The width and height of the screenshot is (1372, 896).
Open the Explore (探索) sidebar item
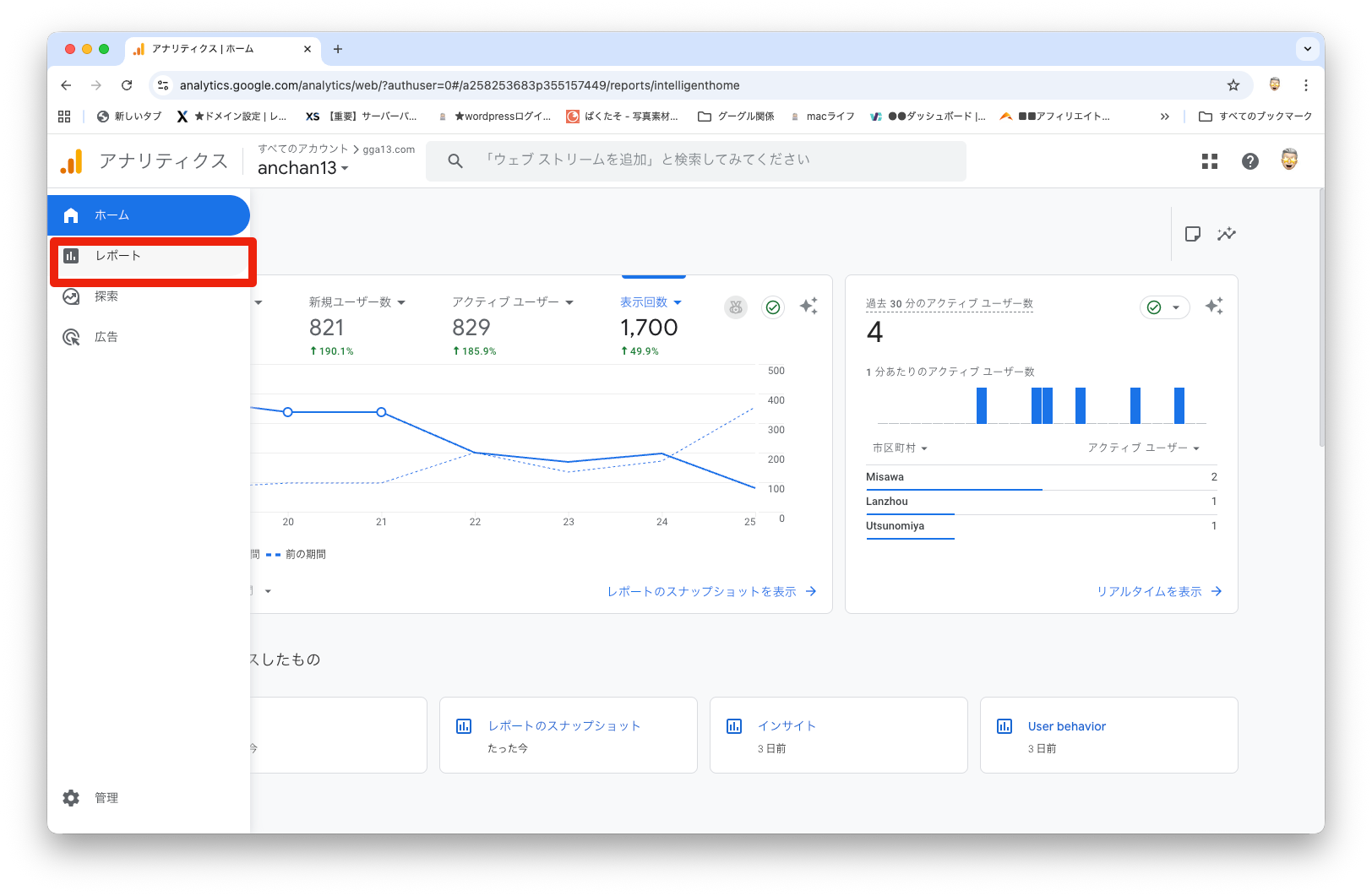[x=106, y=296]
